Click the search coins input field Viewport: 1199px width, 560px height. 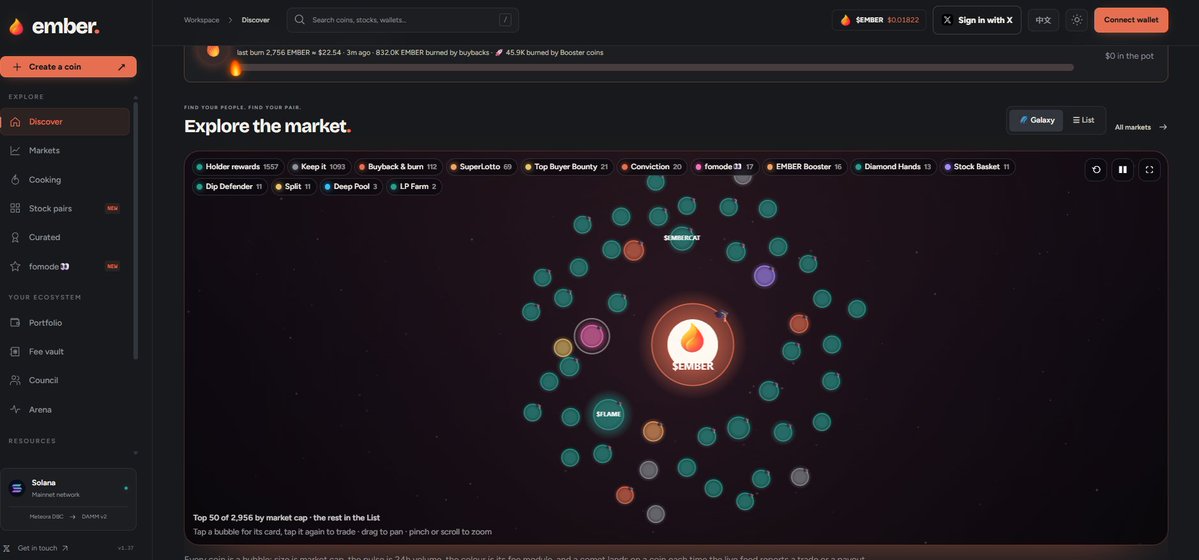tap(403, 20)
